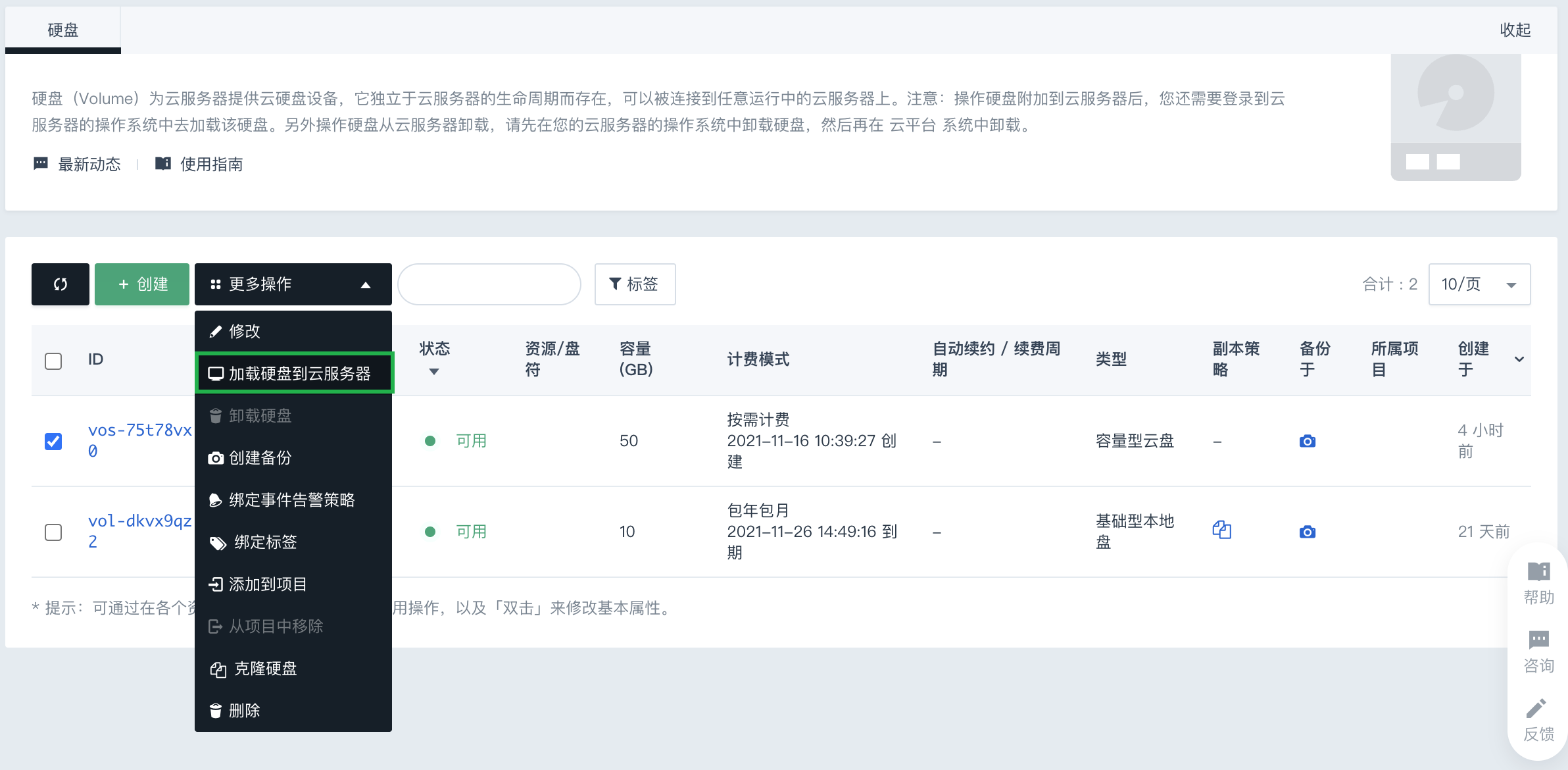The width and height of the screenshot is (1568, 770).
Task: Select 绑定标签 menu item
Action: (293, 542)
